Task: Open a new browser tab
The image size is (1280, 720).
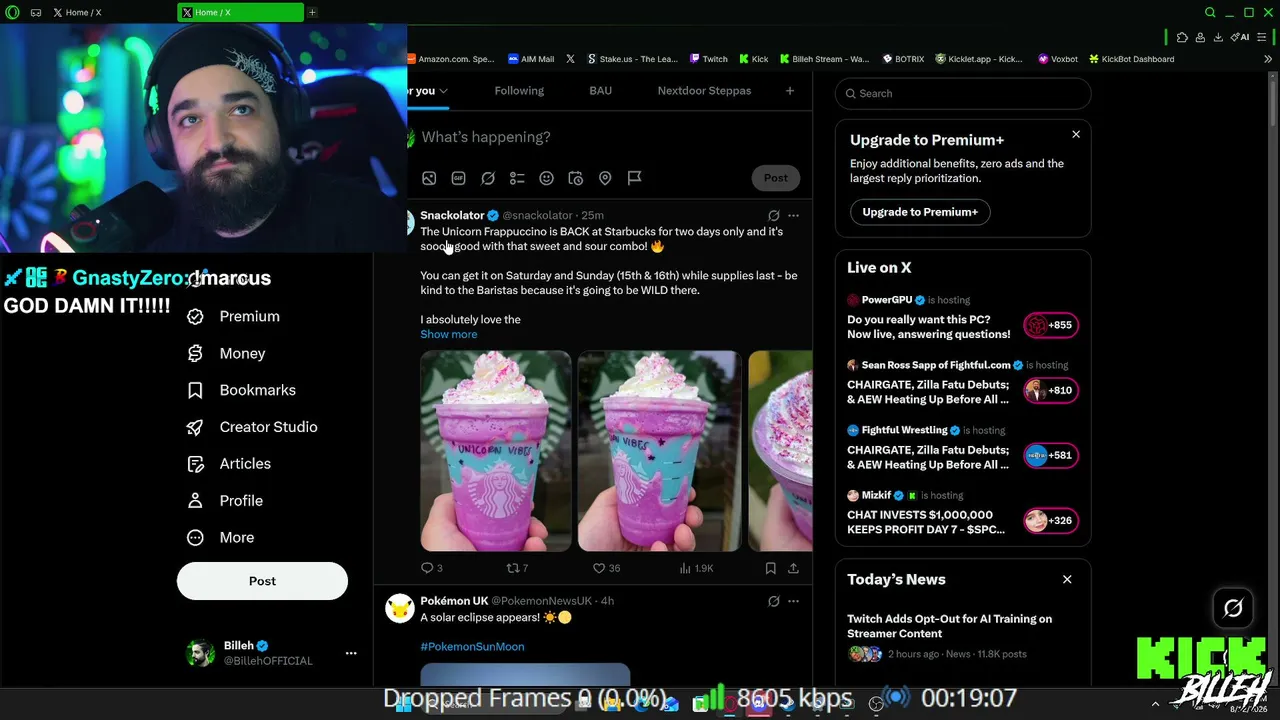Action: pos(312,13)
